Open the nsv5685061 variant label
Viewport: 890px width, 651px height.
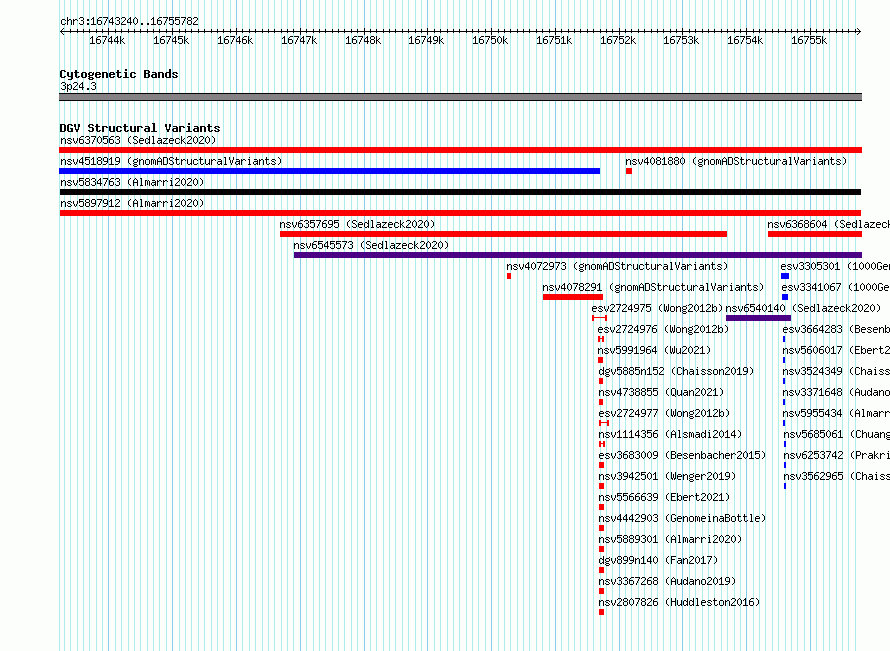837,434
